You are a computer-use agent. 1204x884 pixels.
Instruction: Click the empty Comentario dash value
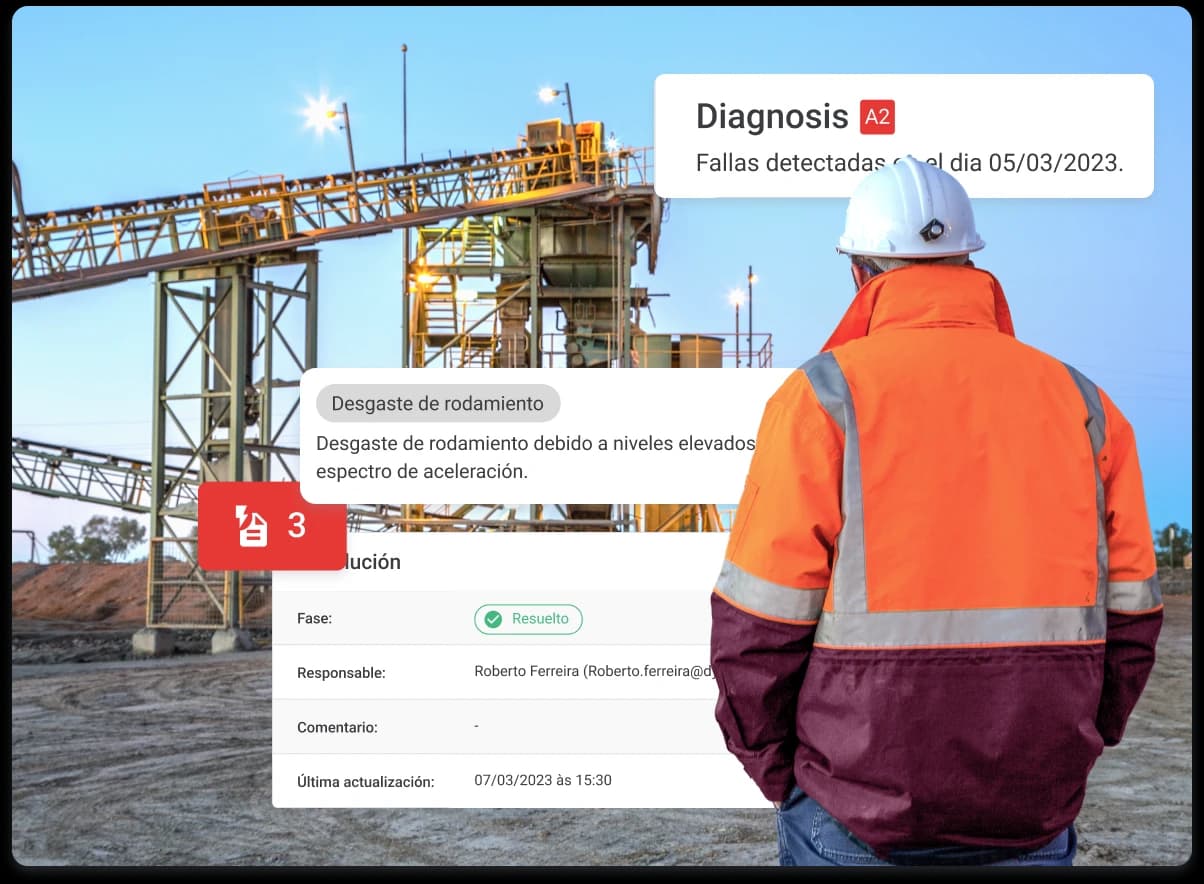[477, 725]
